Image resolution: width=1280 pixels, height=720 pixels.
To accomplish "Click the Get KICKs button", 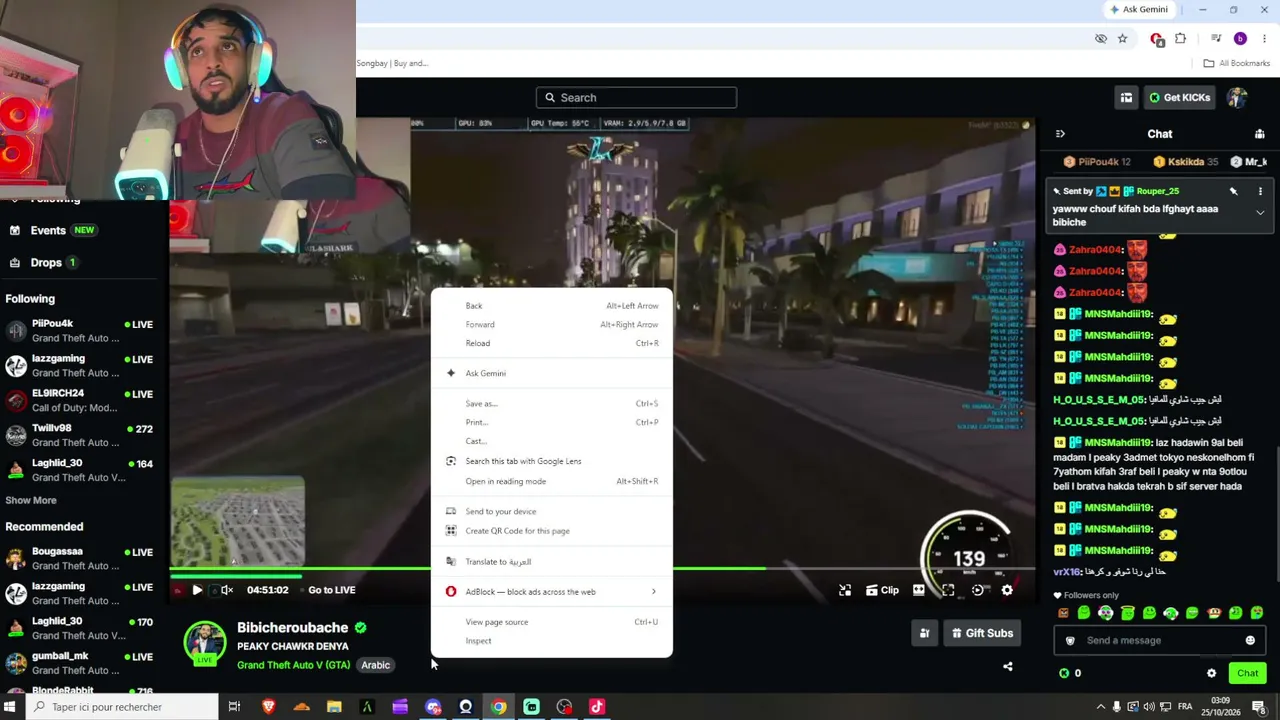I will pos(1180,98).
